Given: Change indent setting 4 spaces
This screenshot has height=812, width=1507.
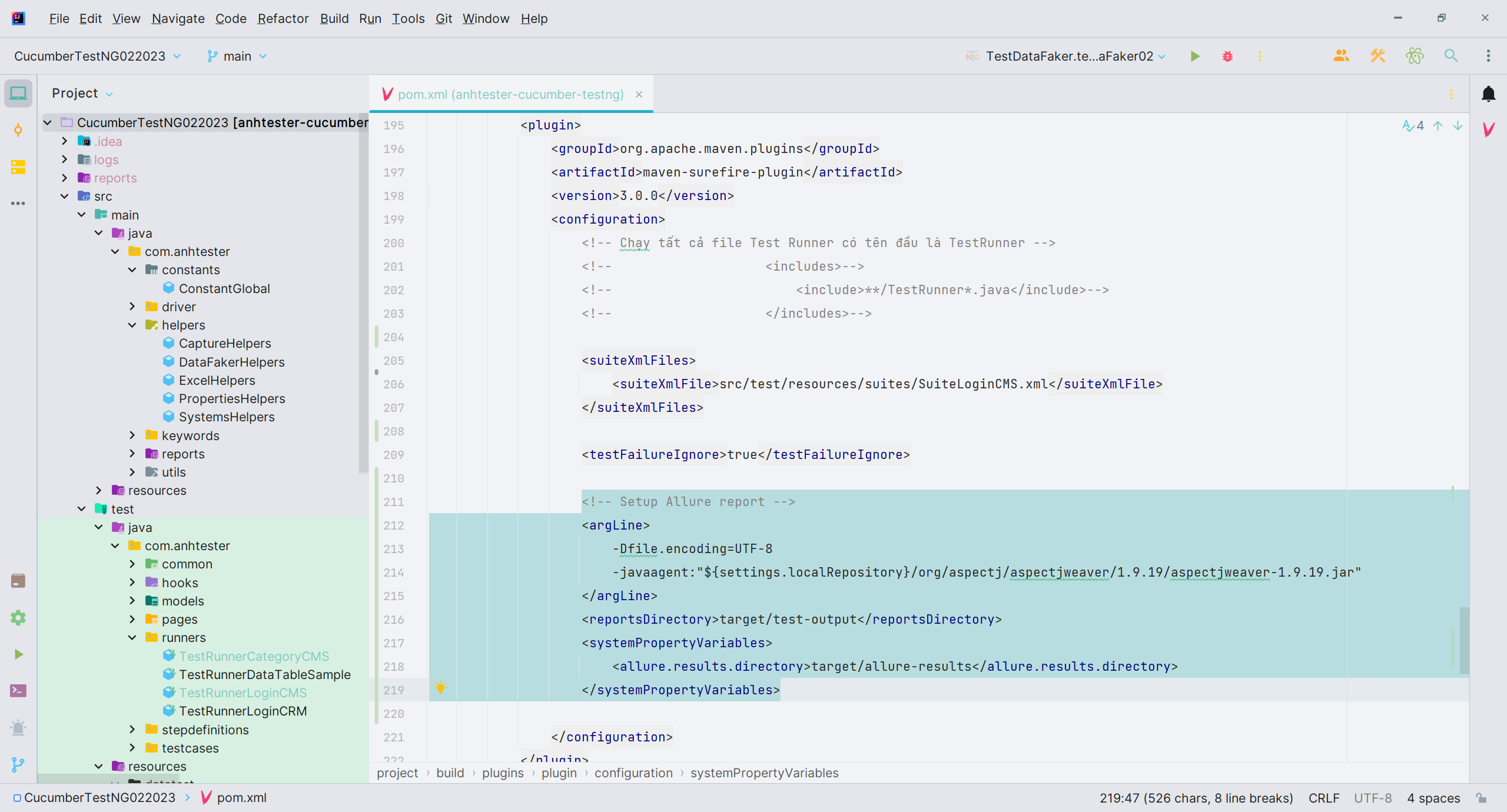Looking at the screenshot, I should click(x=1433, y=798).
